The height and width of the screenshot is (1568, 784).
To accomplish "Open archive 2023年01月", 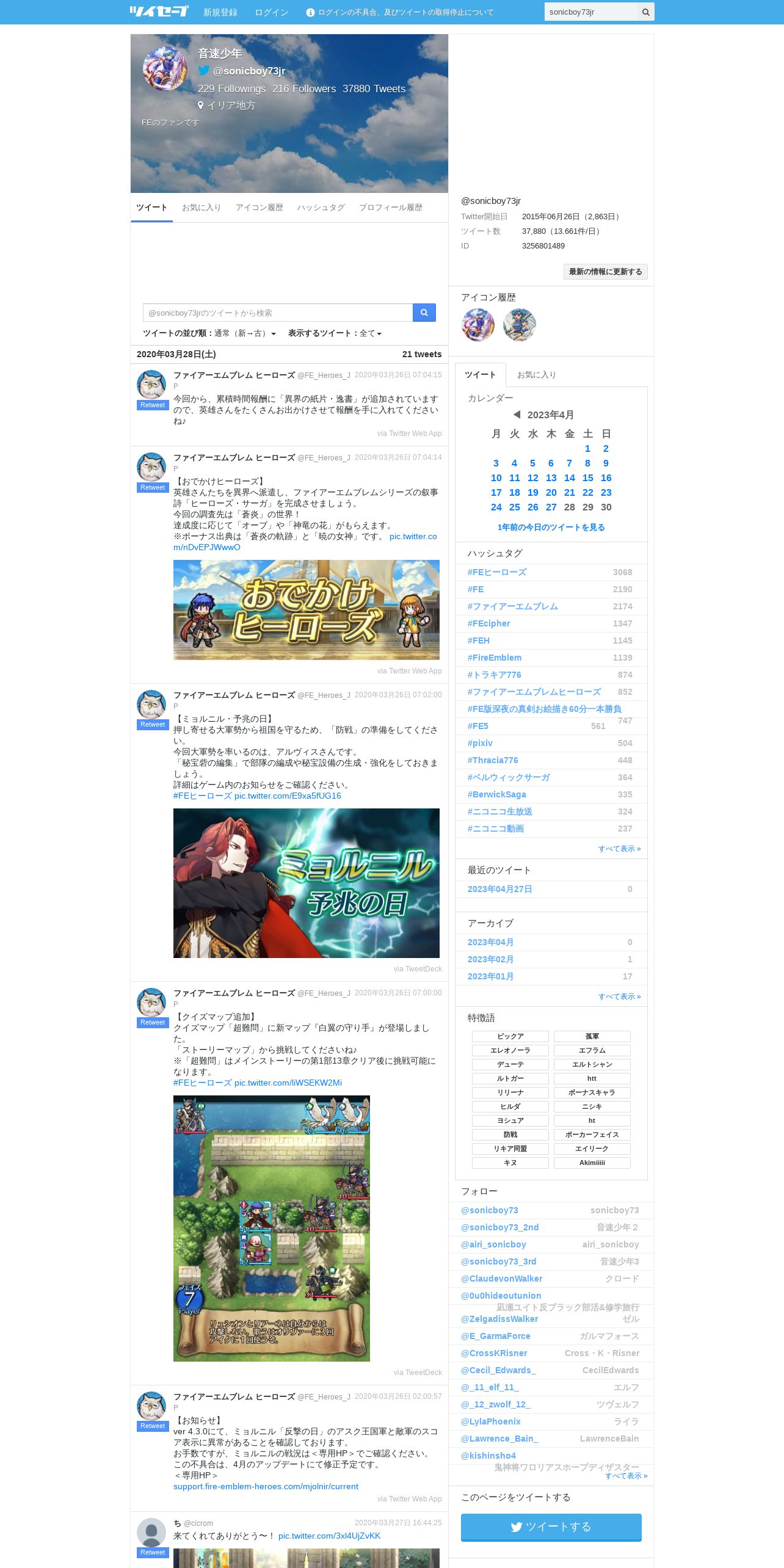I will tap(490, 976).
